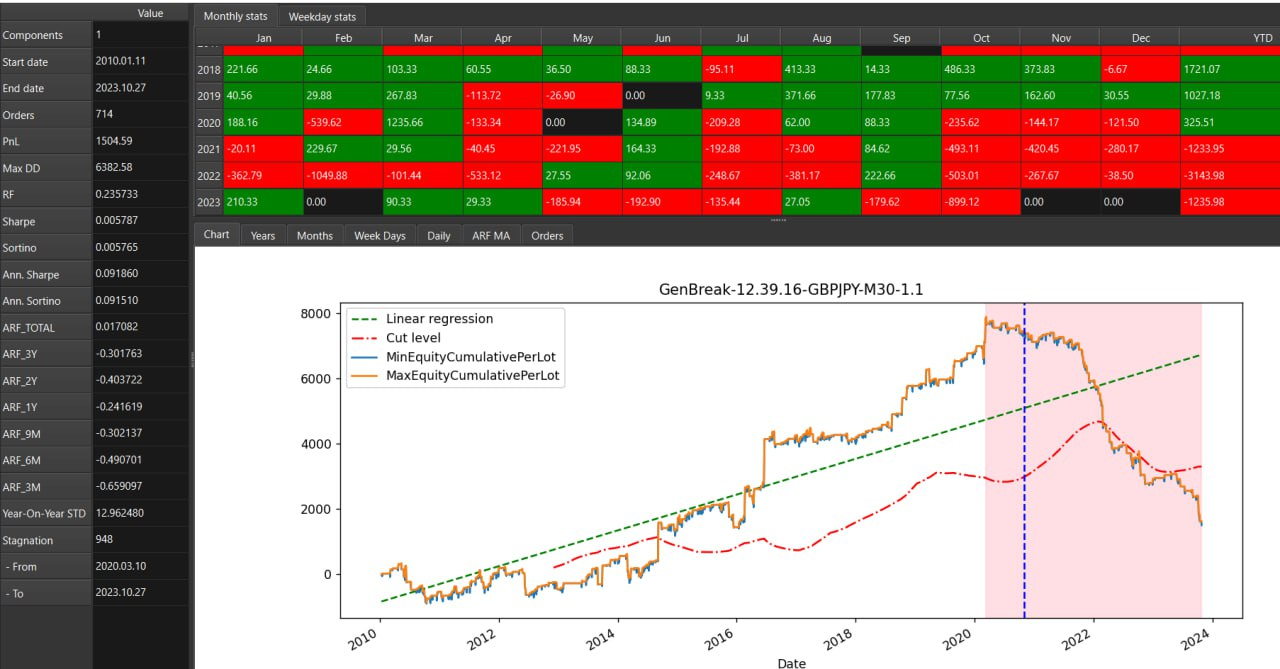This screenshot has height=669, width=1280.
Task: Select the Year-On-Year STD value 12.962480
Action: 141,513
